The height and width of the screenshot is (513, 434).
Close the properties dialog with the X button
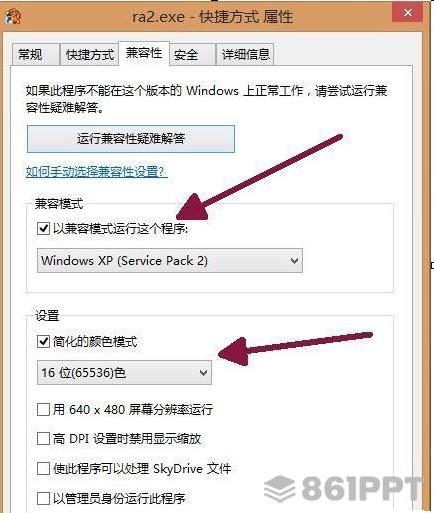pyautogui.click(x=408, y=12)
